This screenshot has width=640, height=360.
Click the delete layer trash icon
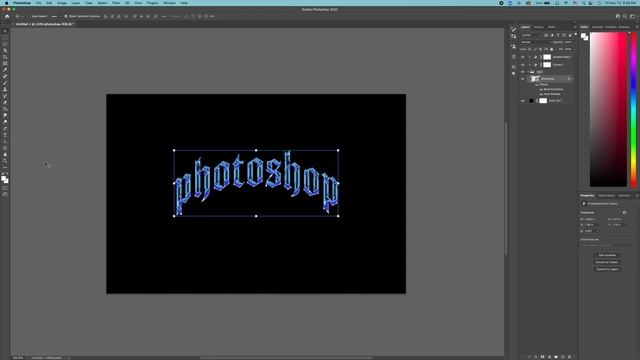pyautogui.click(x=570, y=357)
